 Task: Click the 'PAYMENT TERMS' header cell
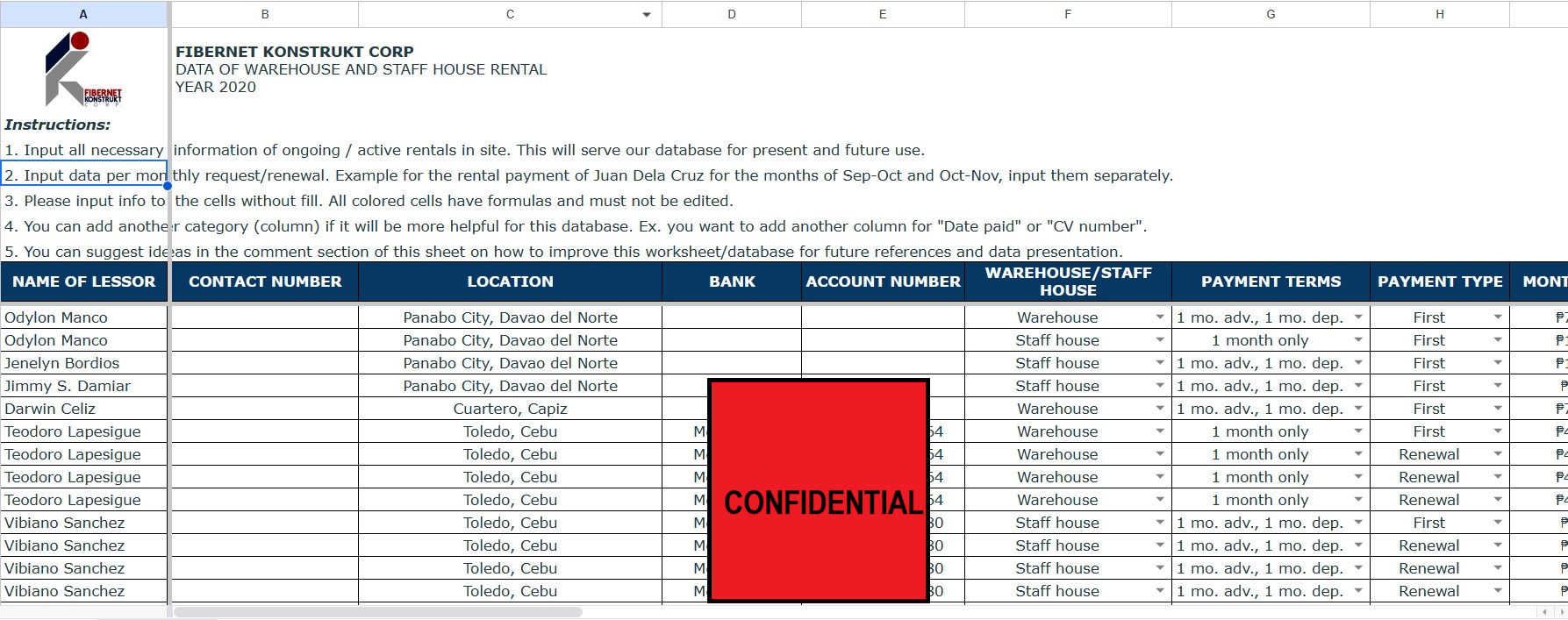click(x=1271, y=281)
